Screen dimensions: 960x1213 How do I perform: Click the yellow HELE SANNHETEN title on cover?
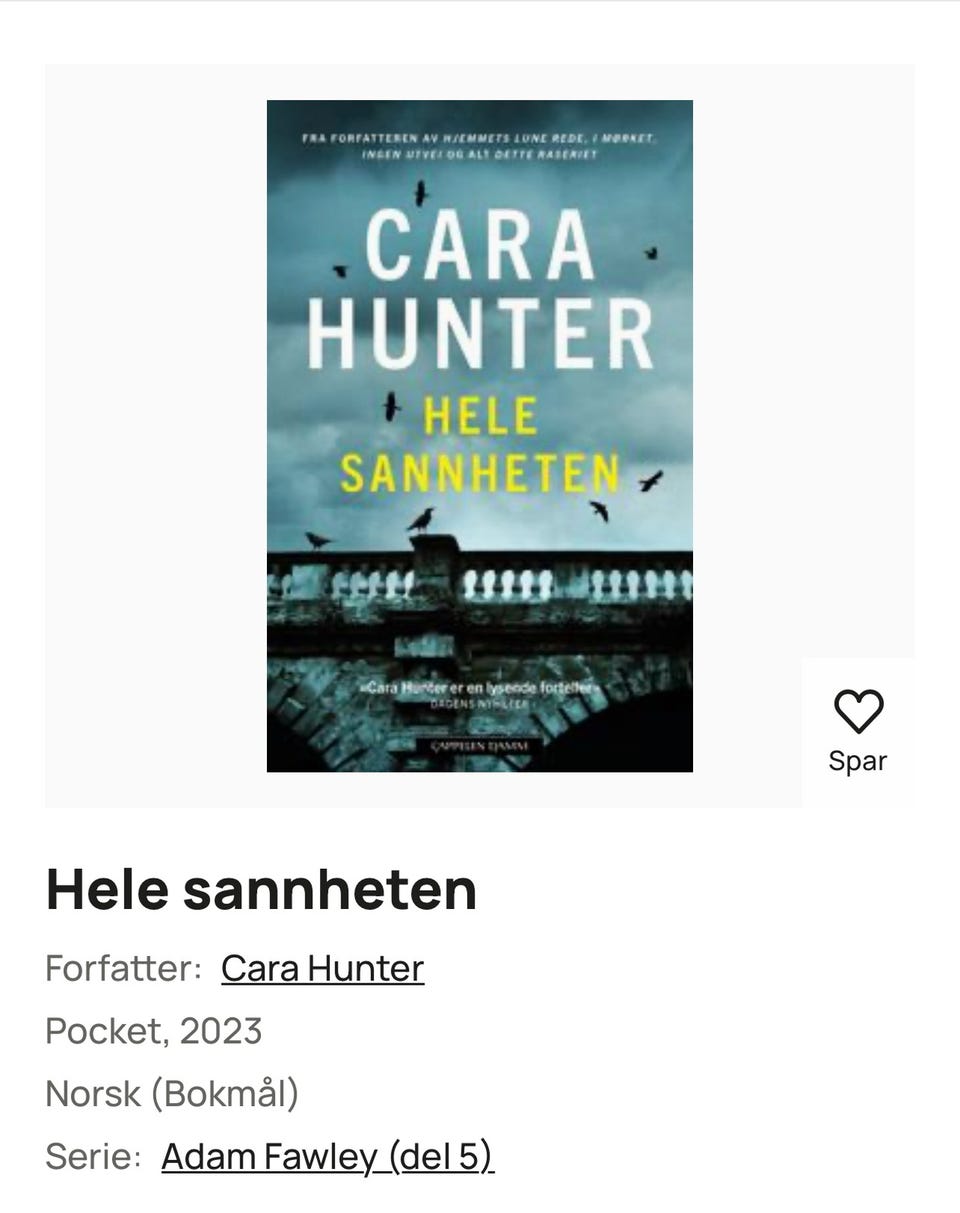point(480,445)
